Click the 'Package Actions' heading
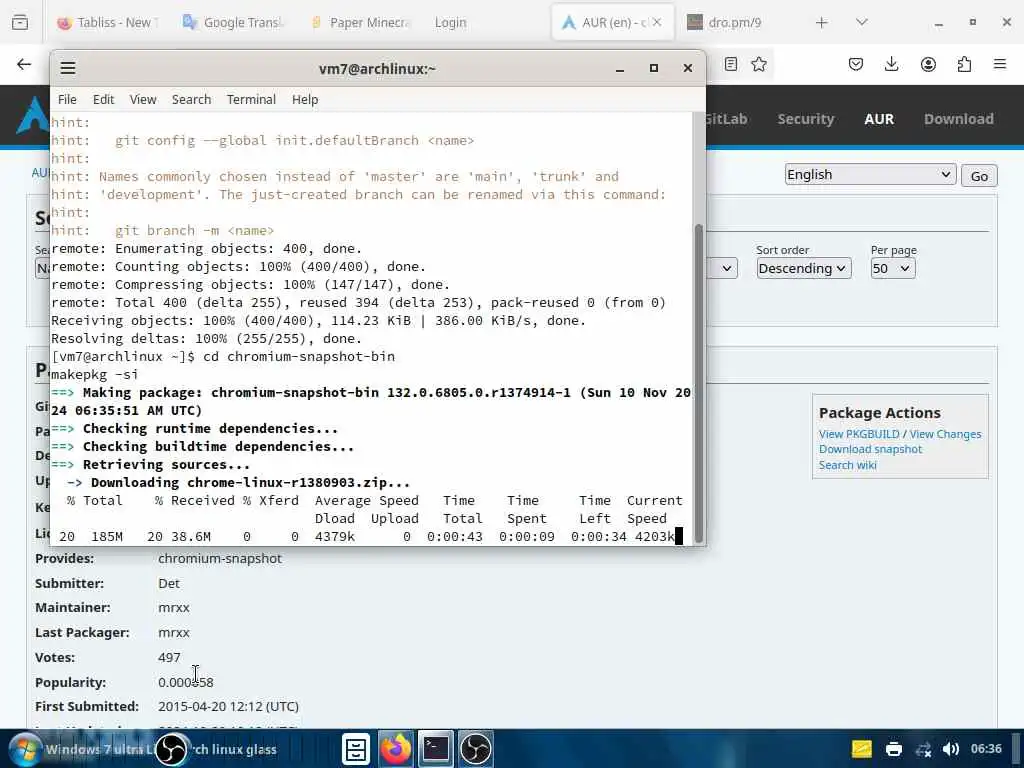The width and height of the screenshot is (1024, 768). (880, 413)
